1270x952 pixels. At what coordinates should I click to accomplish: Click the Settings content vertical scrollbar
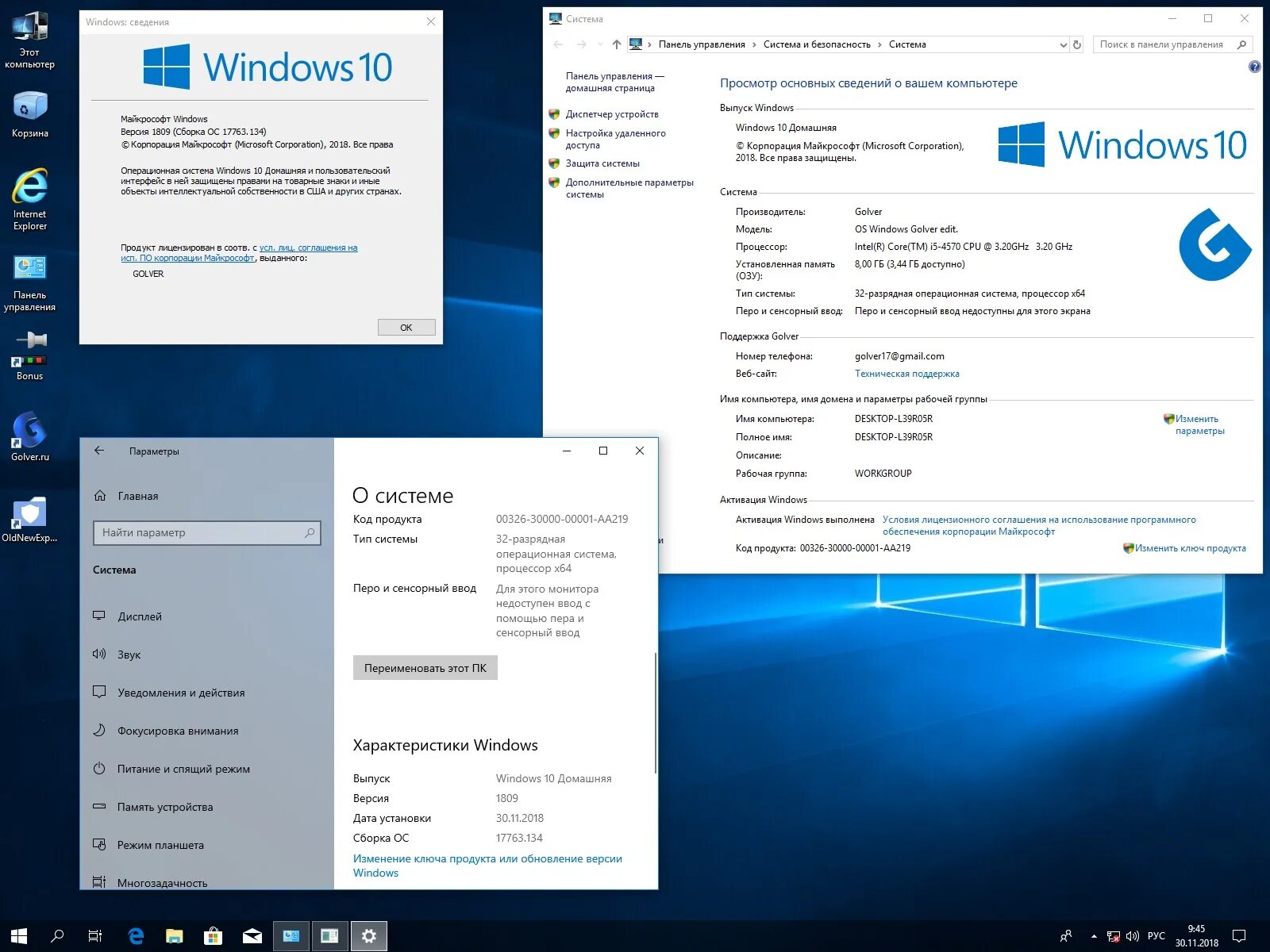[x=656, y=712]
